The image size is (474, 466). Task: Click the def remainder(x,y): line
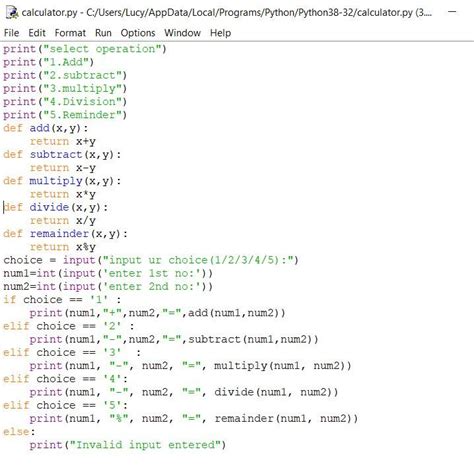pyautogui.click(x=65, y=234)
